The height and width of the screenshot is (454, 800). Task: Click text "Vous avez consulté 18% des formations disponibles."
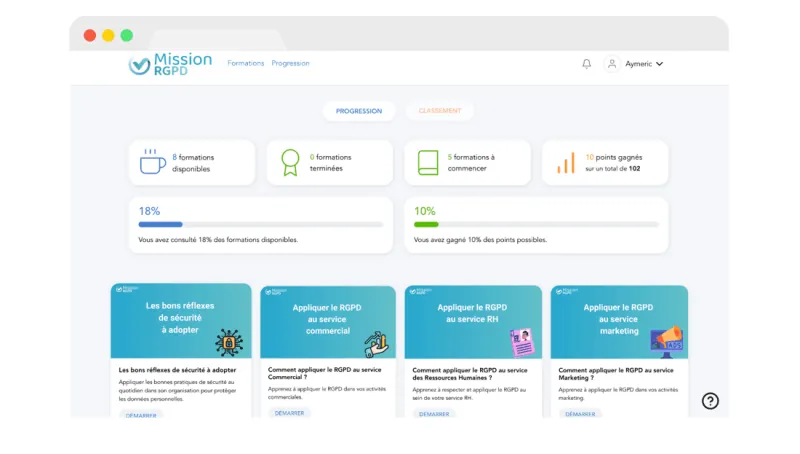(x=218, y=239)
